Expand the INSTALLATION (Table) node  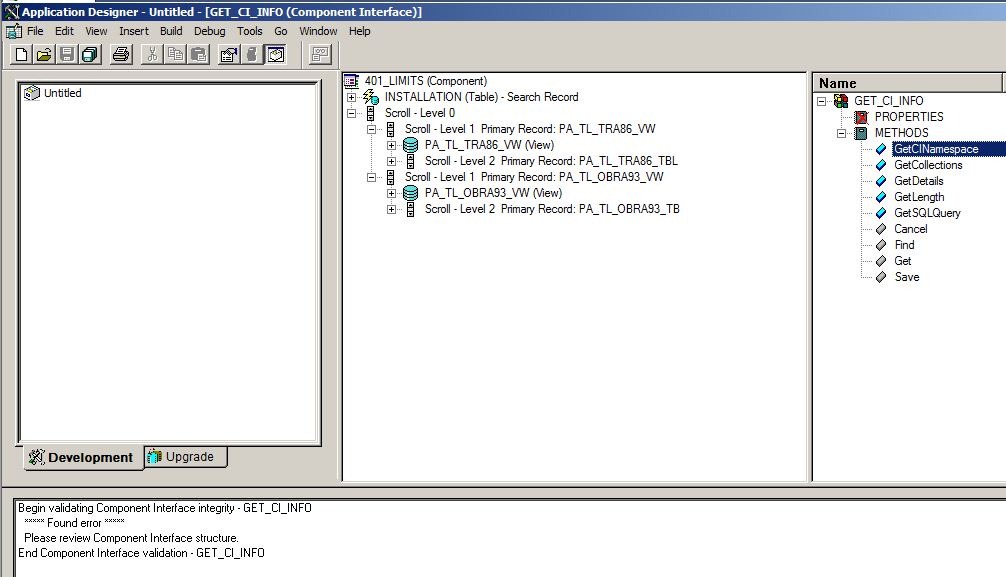[351, 98]
